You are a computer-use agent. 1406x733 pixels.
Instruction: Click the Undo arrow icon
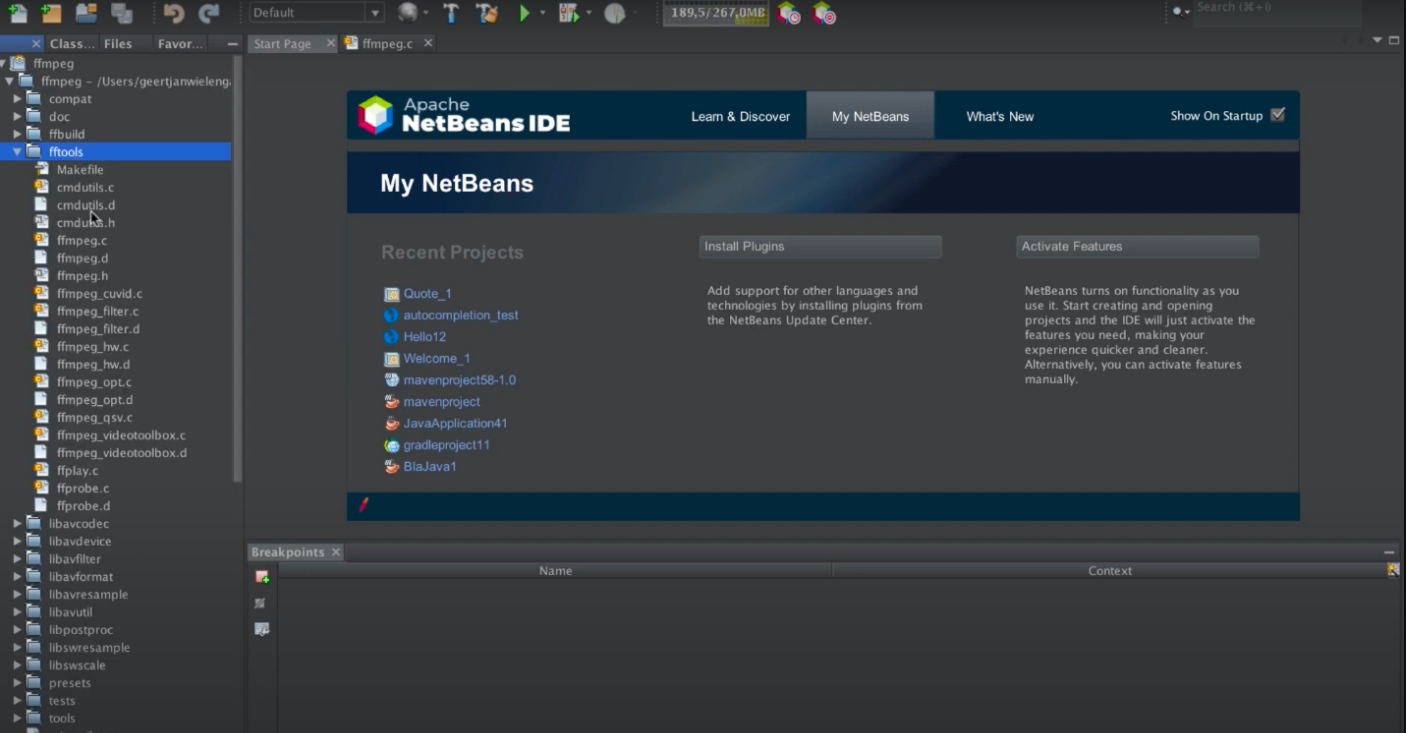(x=174, y=13)
